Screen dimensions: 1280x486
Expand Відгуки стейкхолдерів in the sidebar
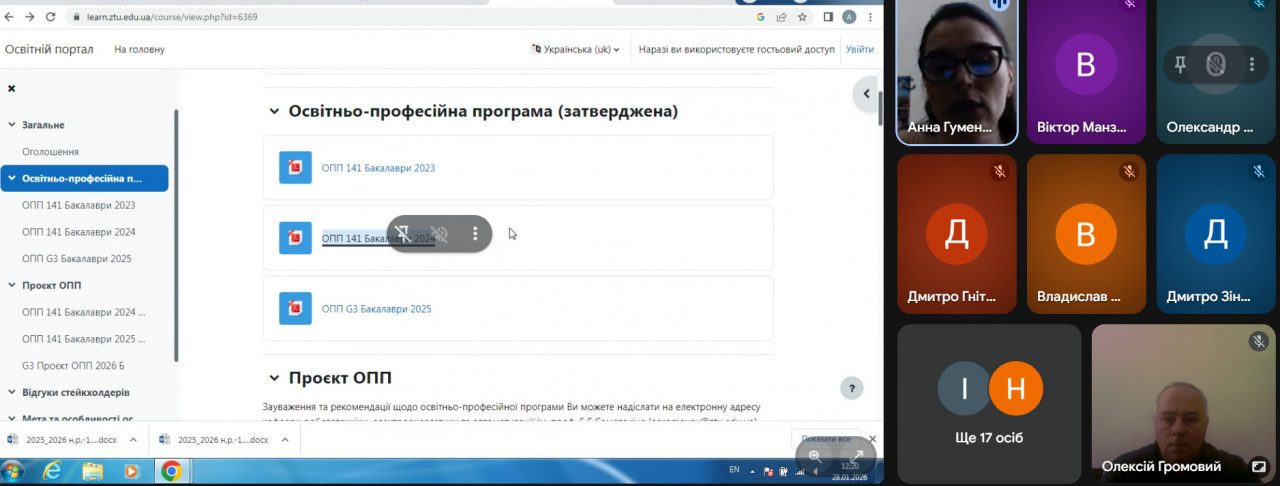pyautogui.click(x=12, y=392)
